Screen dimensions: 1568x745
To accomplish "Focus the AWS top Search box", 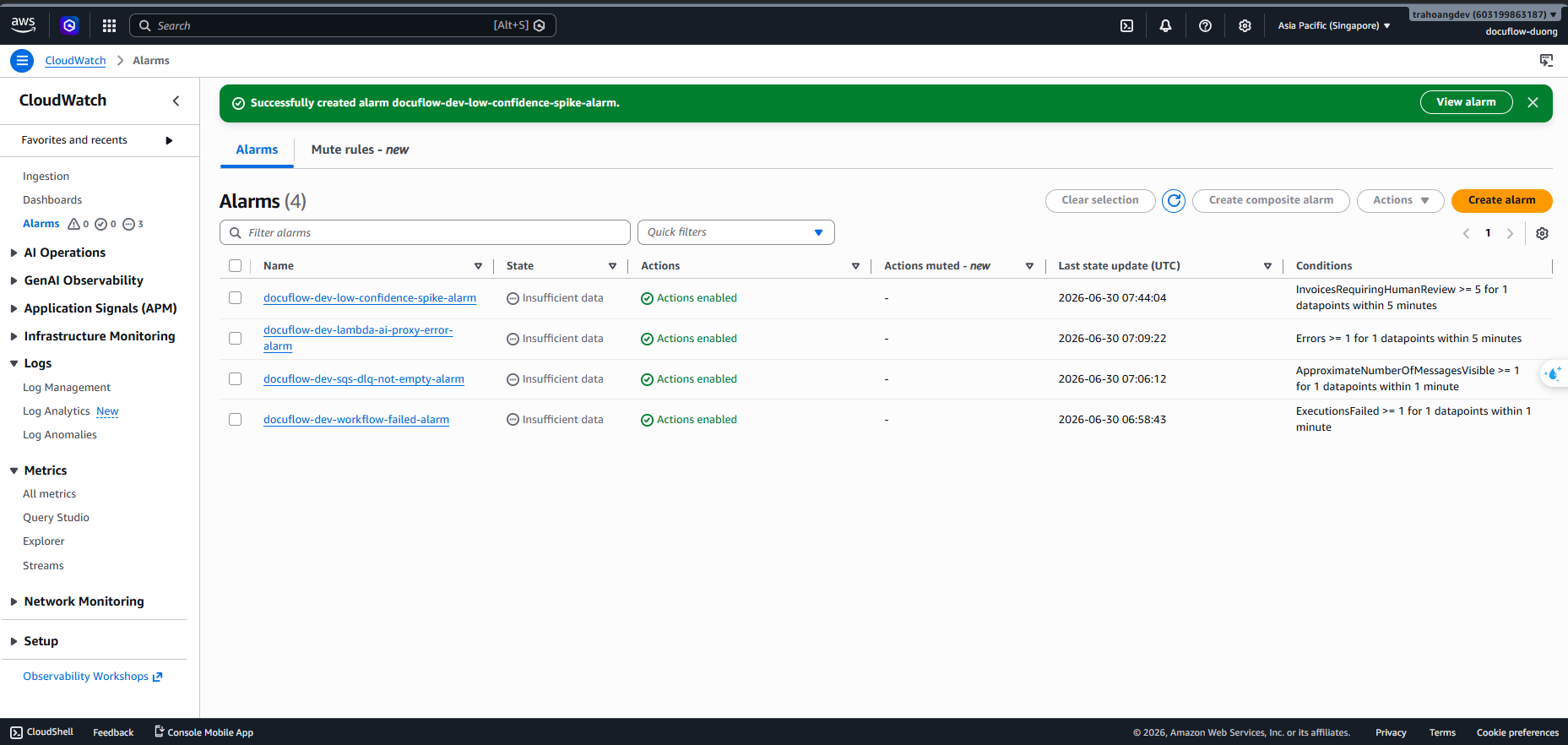I will (x=342, y=25).
